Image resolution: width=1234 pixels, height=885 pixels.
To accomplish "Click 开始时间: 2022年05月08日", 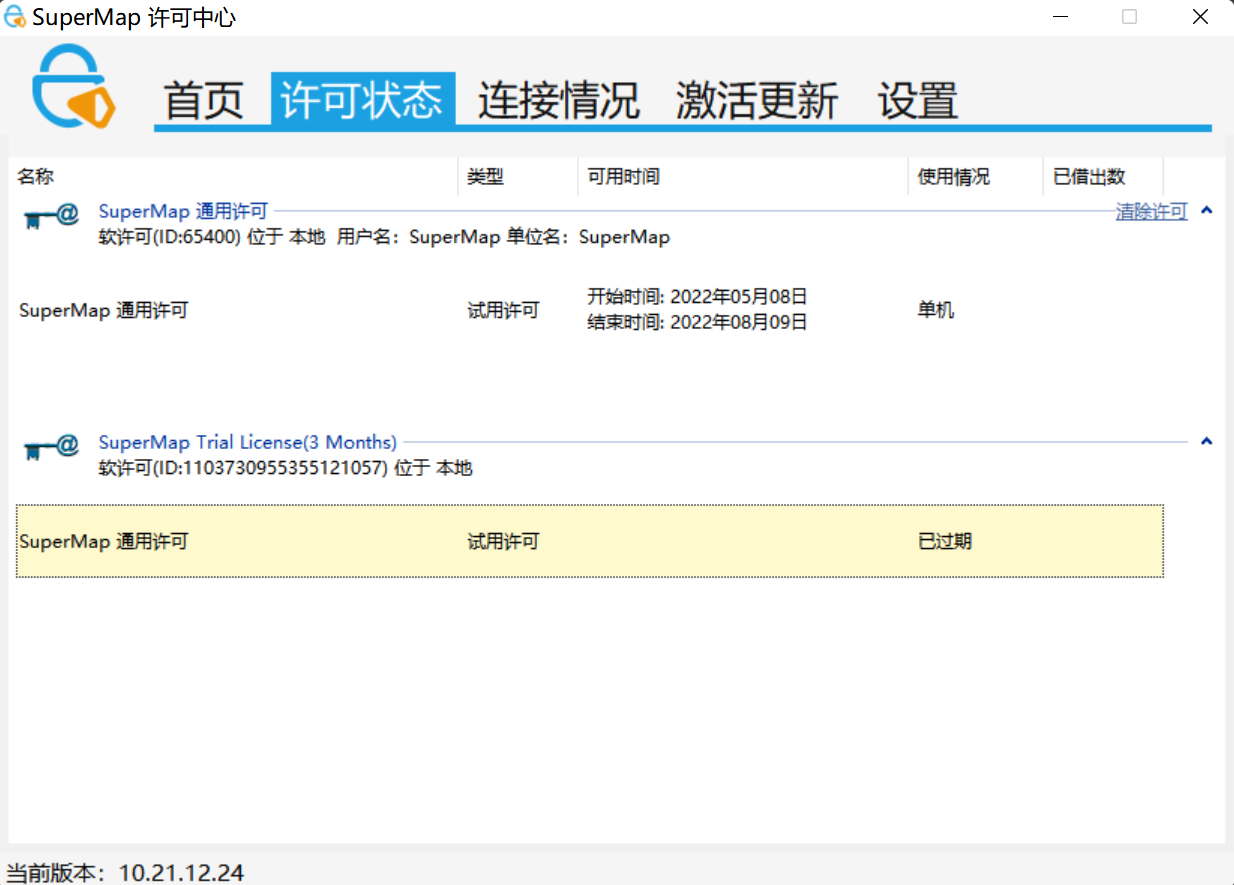I will (x=697, y=296).
